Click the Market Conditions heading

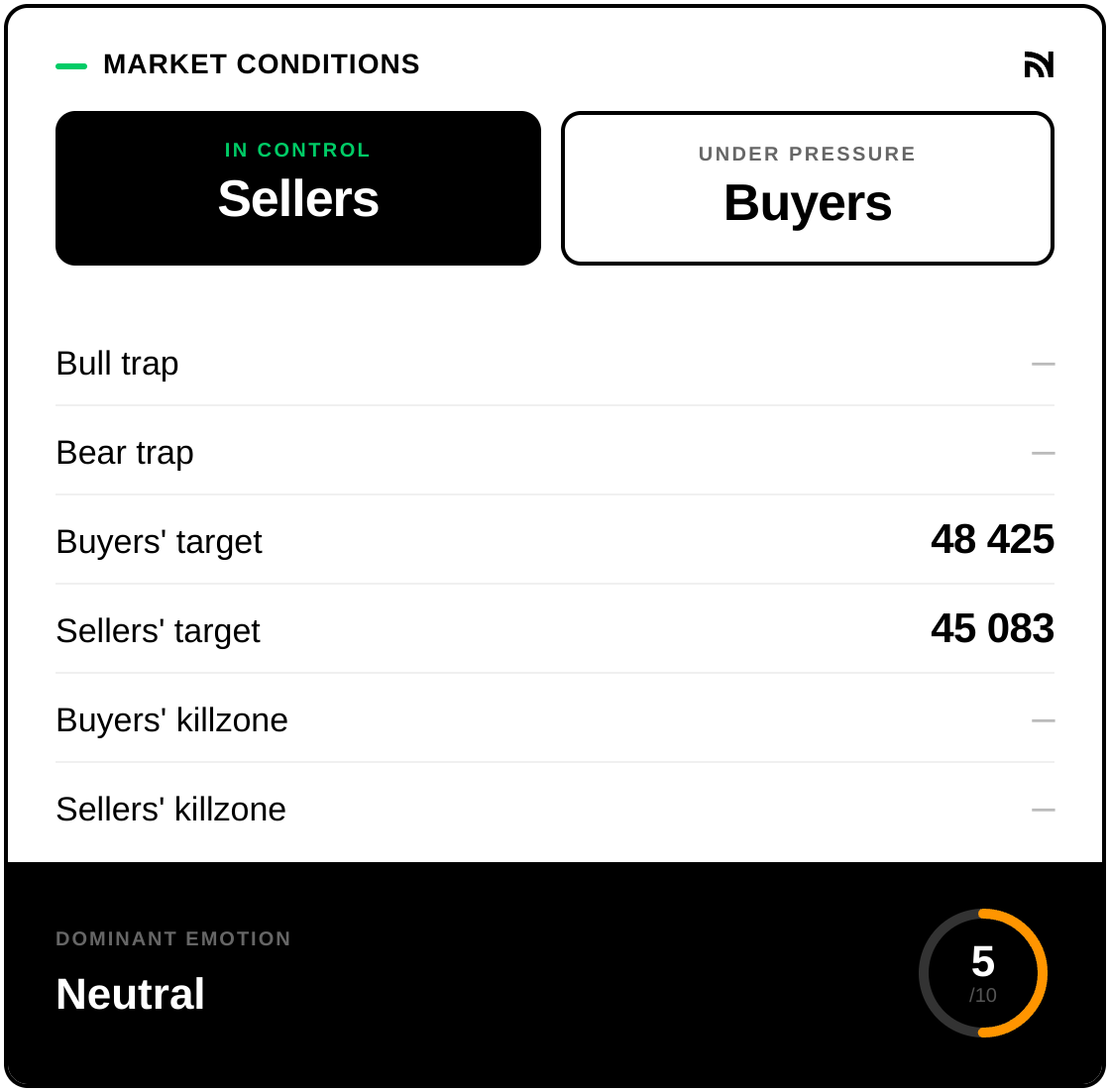pos(262,64)
